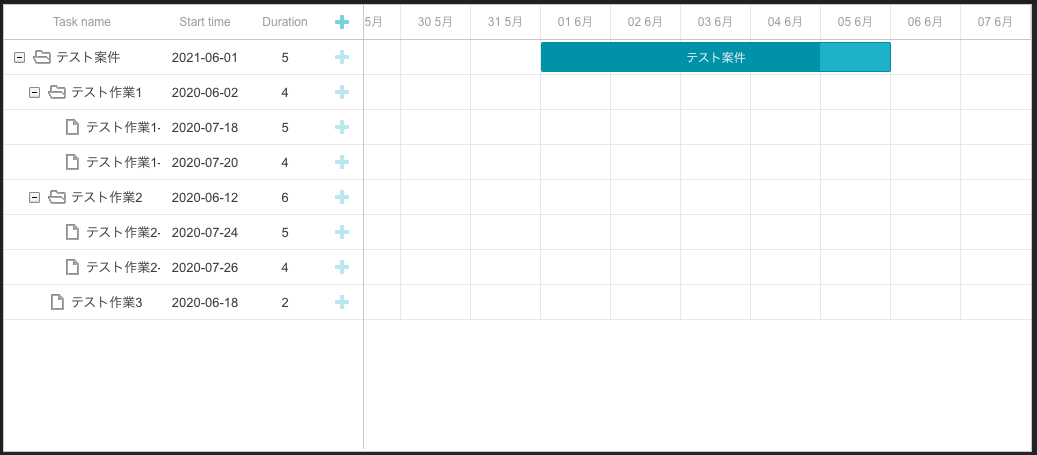This screenshot has height=455, width=1037.
Task: Select the テスト作業3 task name
Action: click(106, 303)
